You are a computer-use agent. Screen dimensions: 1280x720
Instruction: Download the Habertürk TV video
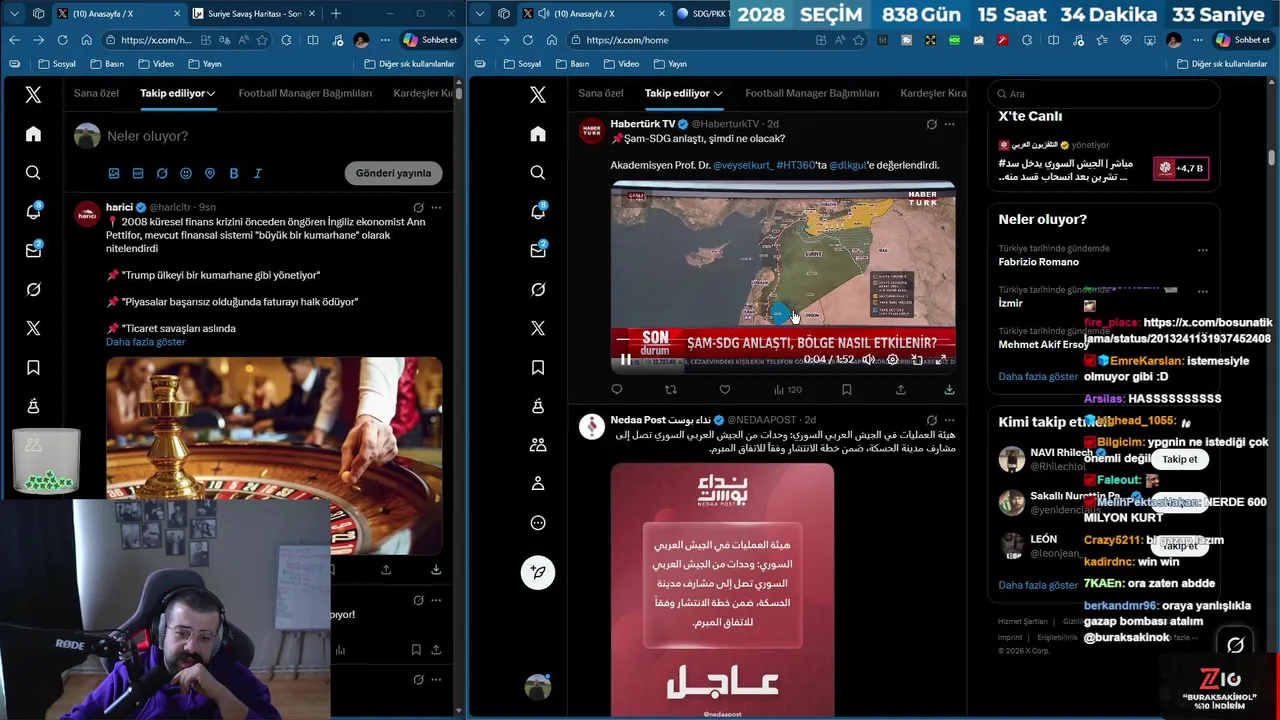pos(949,390)
